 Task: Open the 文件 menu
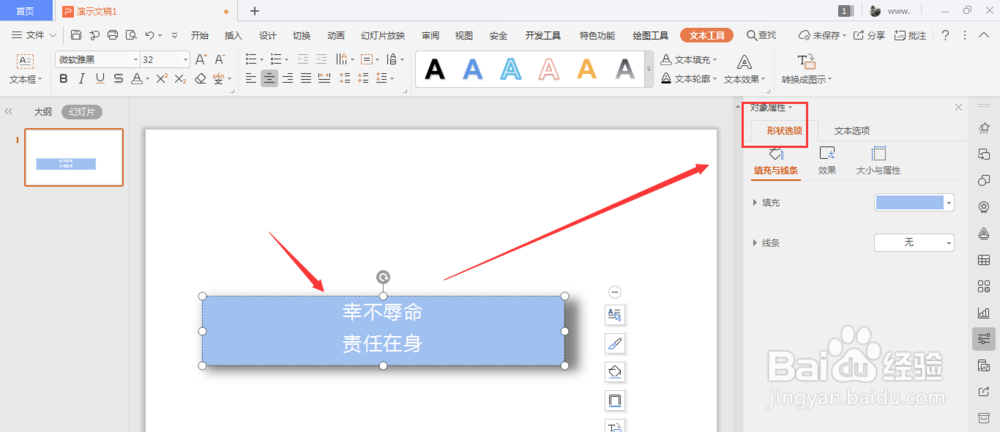coord(34,35)
